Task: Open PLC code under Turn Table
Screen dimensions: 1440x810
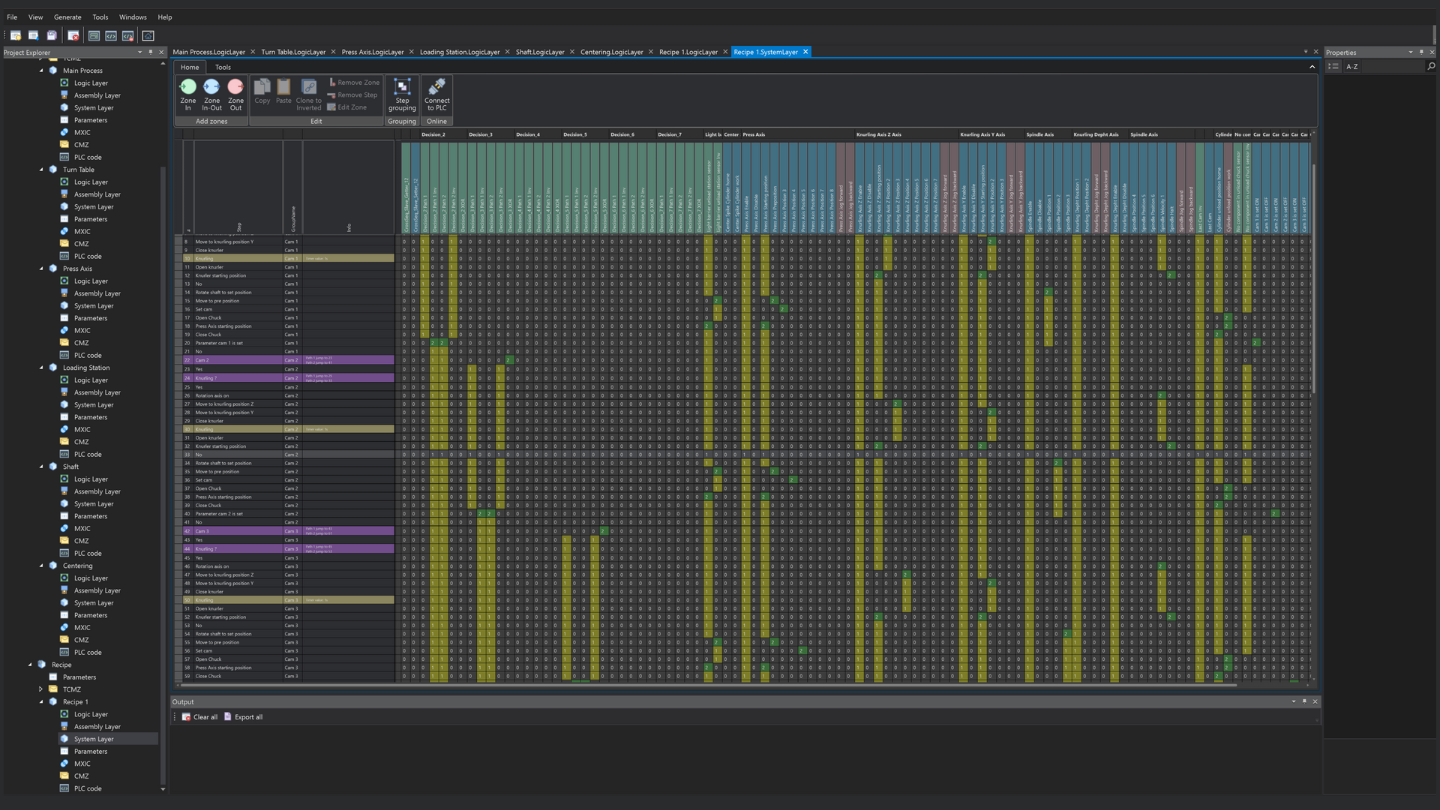Action: click(87, 256)
